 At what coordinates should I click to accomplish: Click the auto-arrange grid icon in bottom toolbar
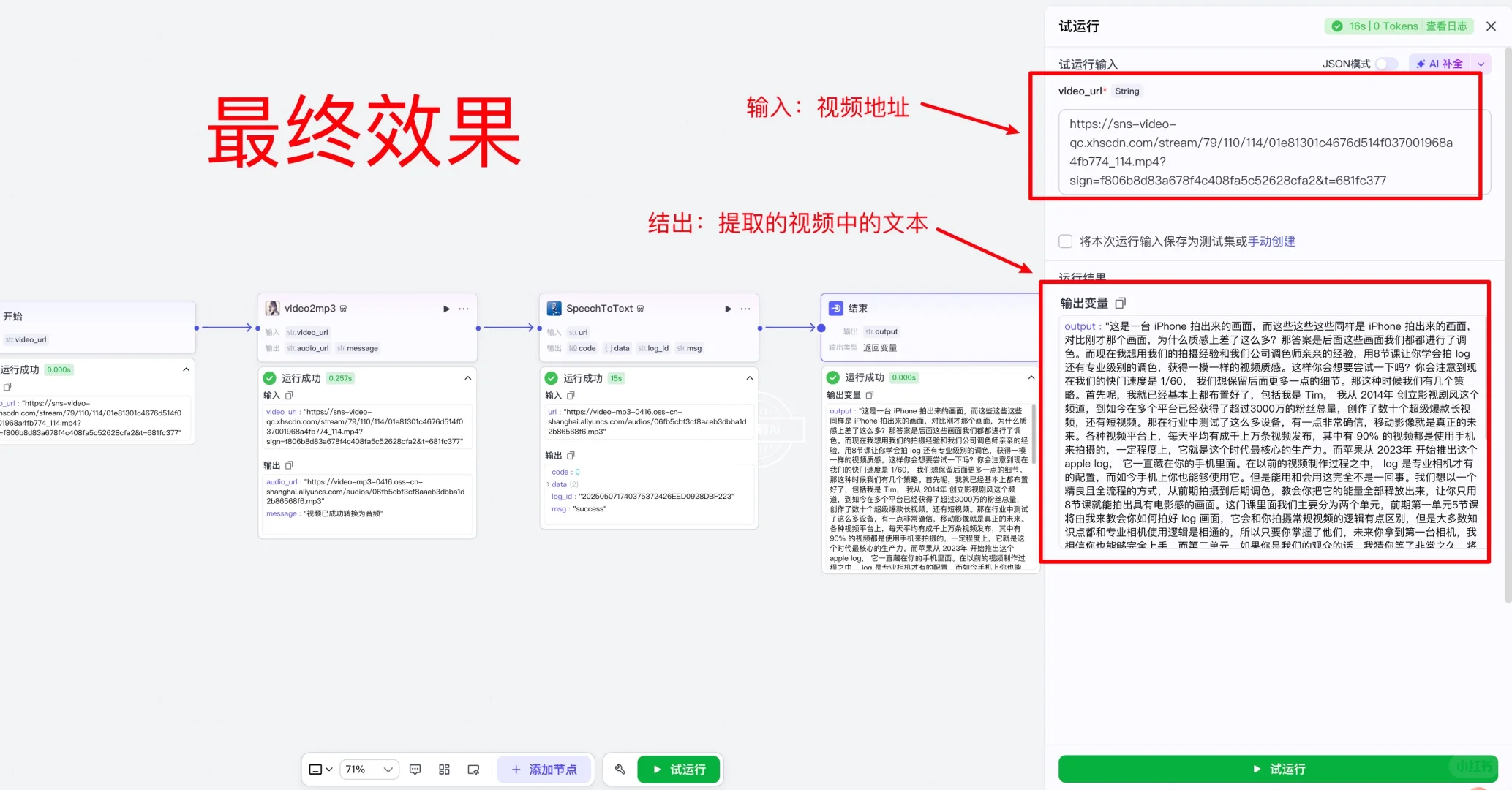click(444, 769)
